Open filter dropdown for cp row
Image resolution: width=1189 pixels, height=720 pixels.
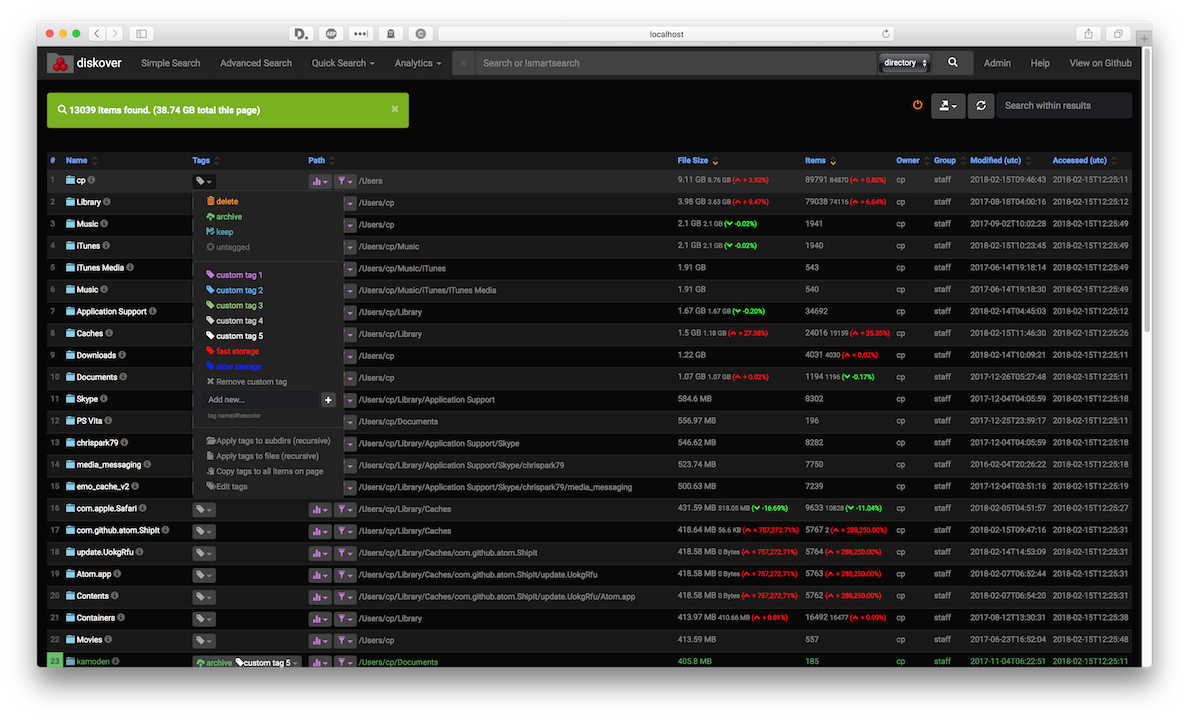pos(345,181)
